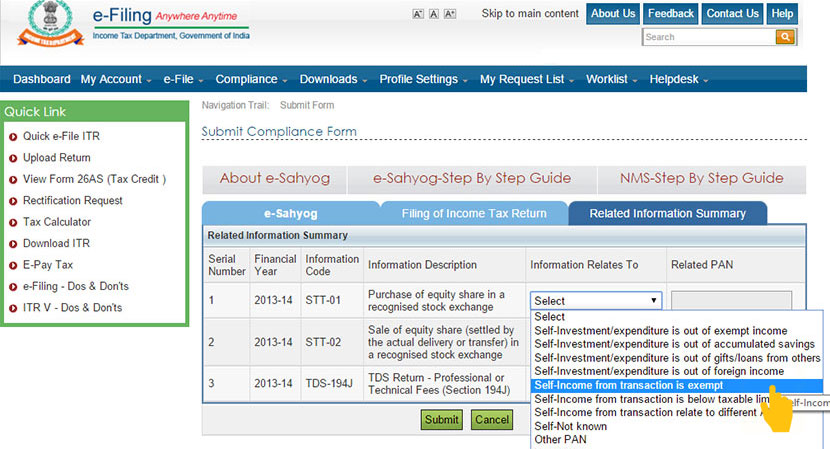
Task: Expand the e-File menu
Action: [183, 79]
